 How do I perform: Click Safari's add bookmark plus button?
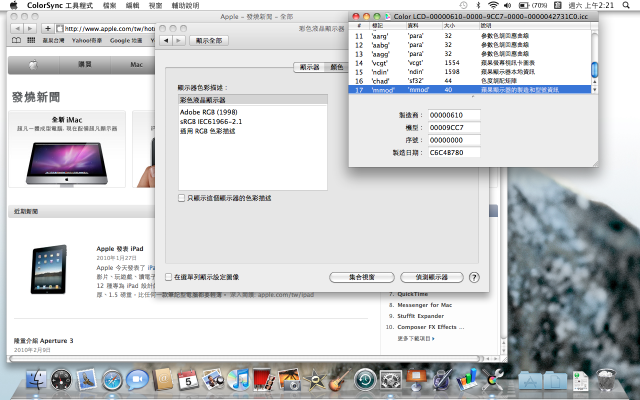point(48,28)
